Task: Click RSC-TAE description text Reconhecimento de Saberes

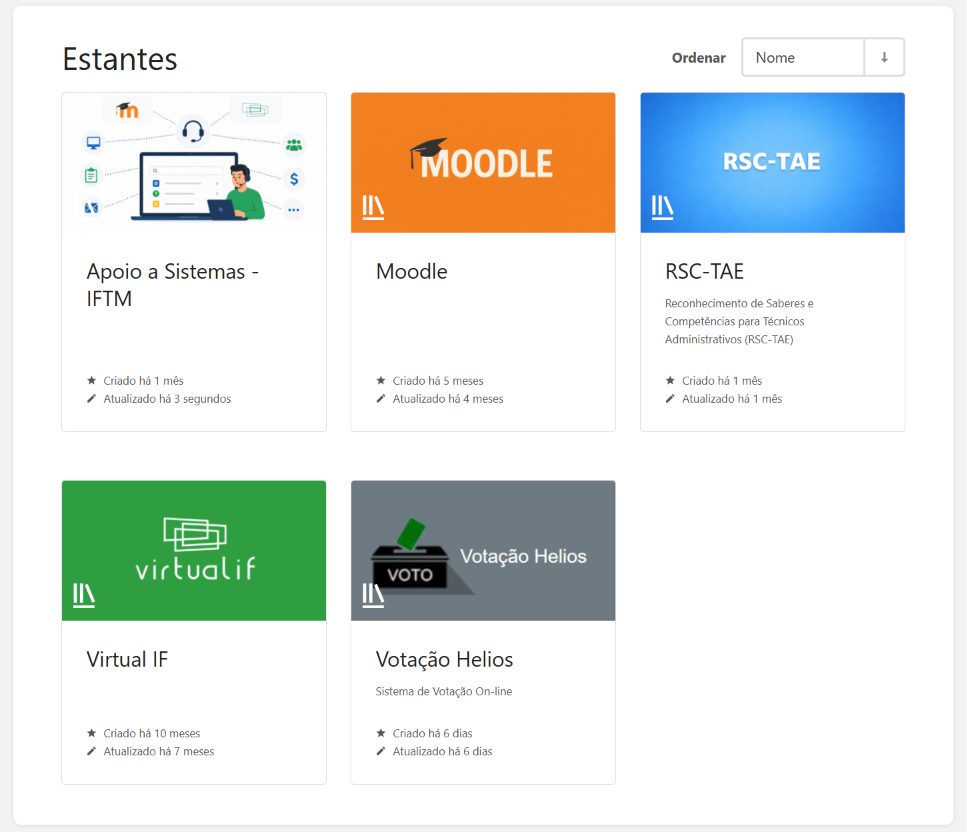Action: 739,321
